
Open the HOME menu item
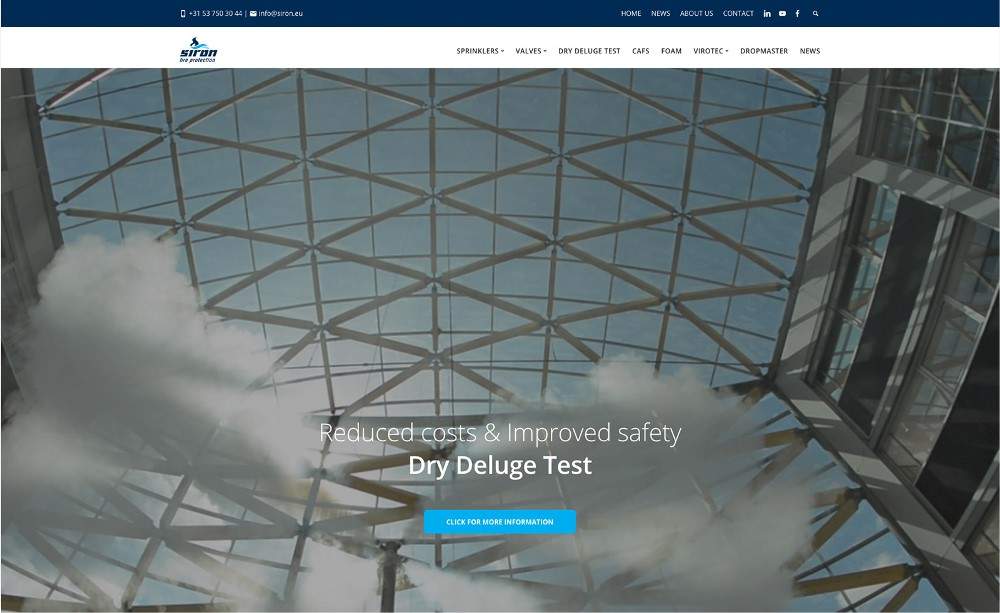pos(631,13)
